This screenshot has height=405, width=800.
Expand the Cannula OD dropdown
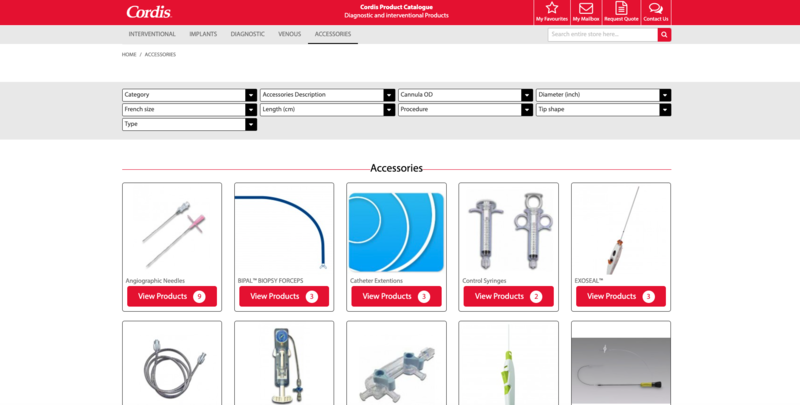[x=465, y=95]
